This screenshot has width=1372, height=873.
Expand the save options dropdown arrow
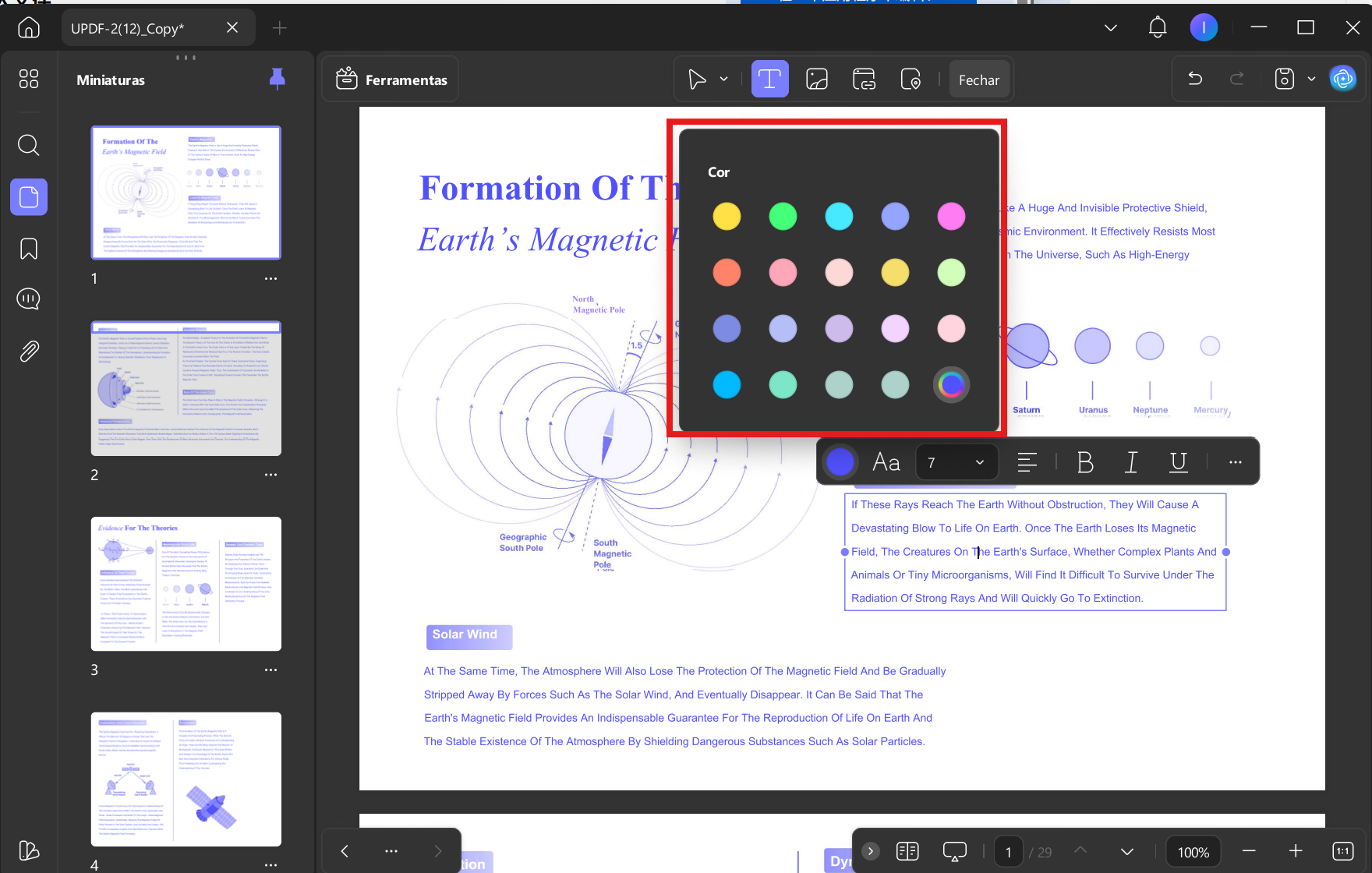tap(1311, 79)
